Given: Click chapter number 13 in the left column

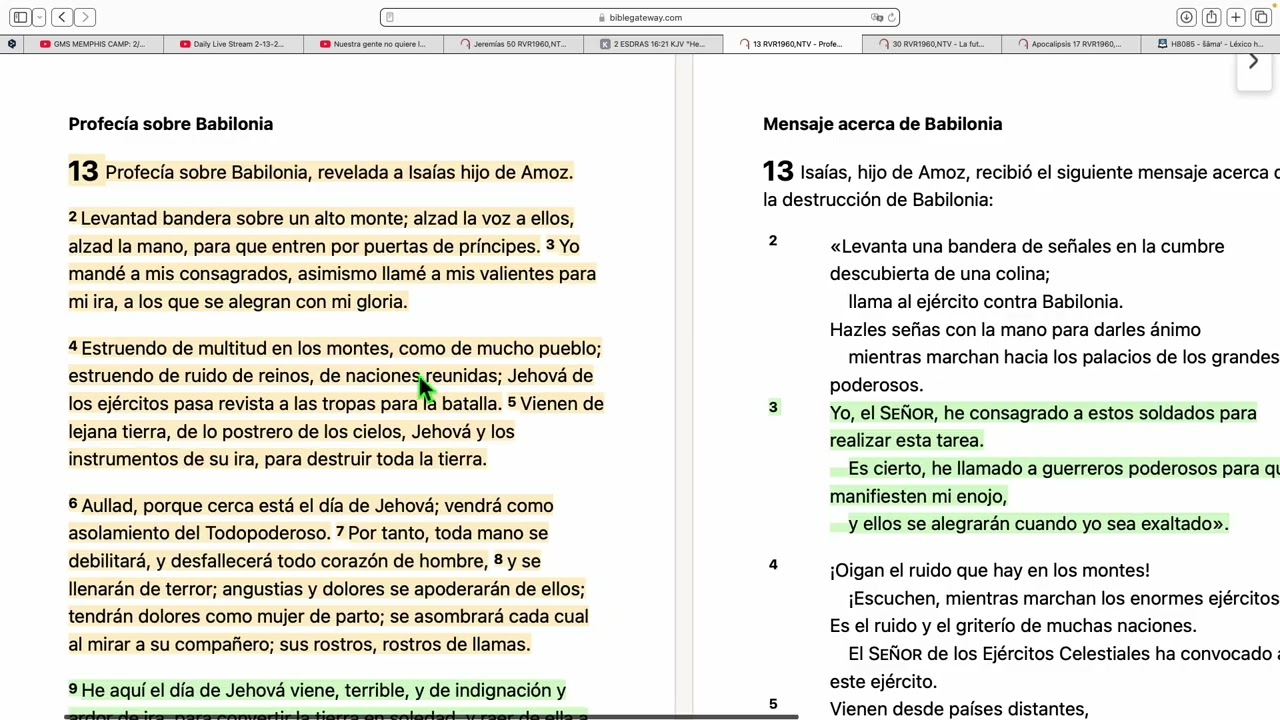Looking at the screenshot, I should (83, 171).
